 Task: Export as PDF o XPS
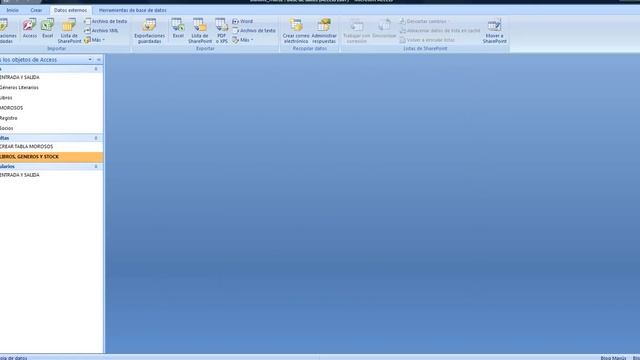pos(222,31)
